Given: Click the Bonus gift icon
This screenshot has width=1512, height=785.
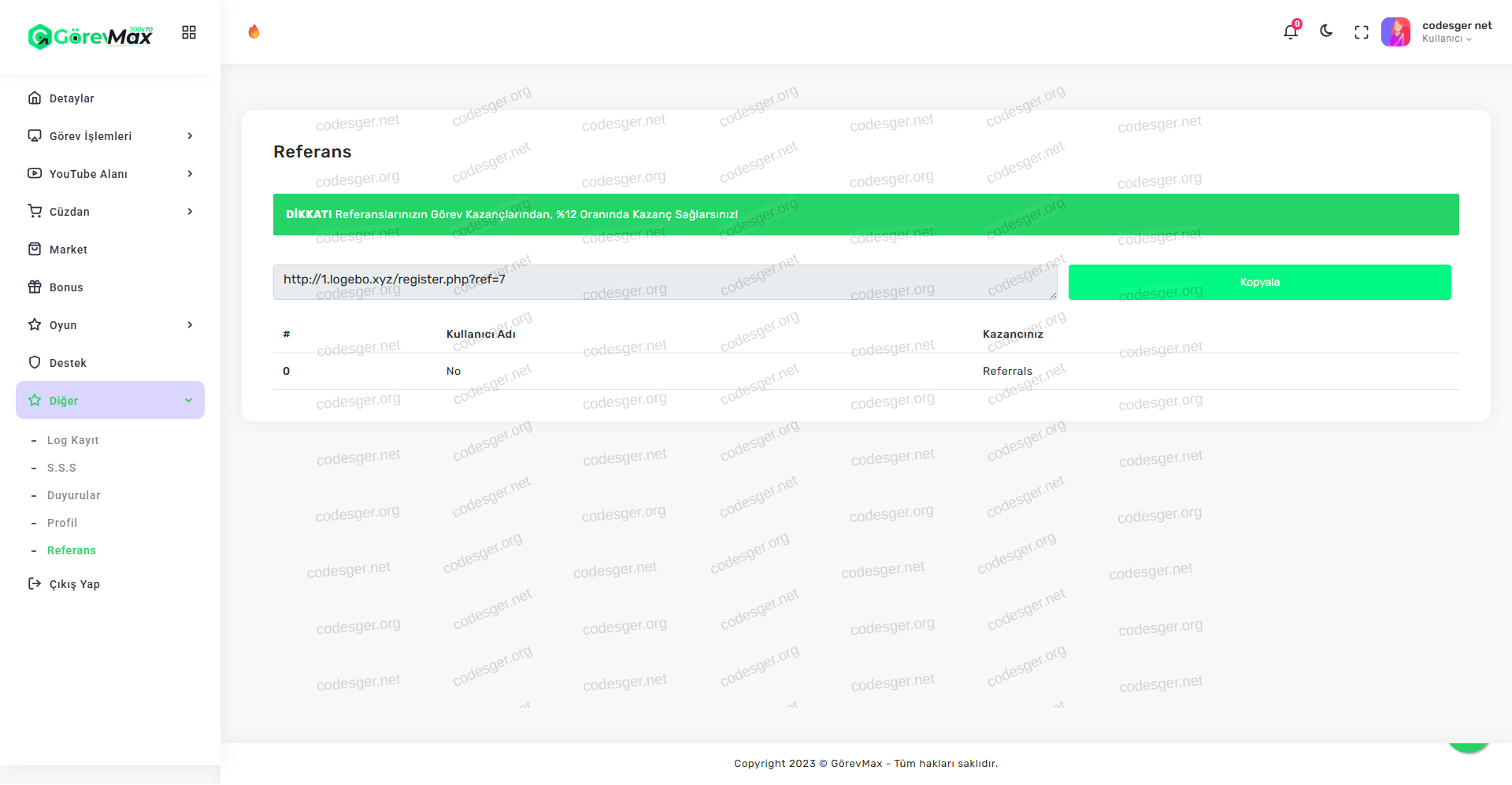Looking at the screenshot, I should 35,287.
